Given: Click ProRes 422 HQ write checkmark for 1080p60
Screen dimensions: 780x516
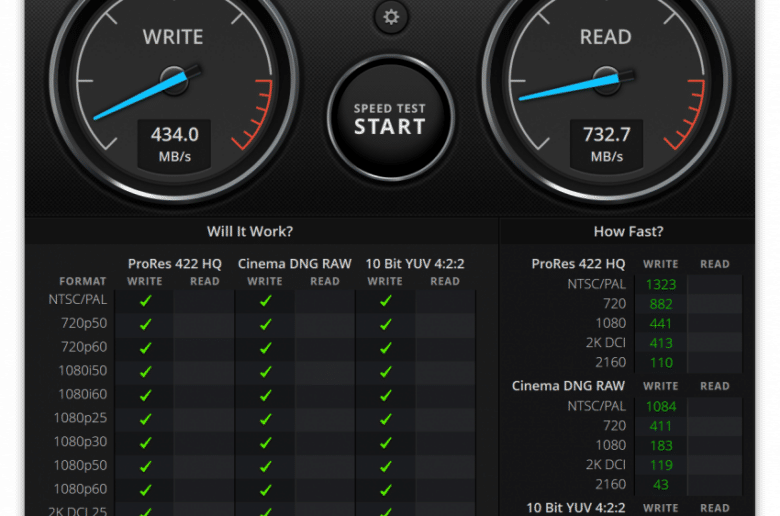Looking at the screenshot, I should tap(145, 490).
